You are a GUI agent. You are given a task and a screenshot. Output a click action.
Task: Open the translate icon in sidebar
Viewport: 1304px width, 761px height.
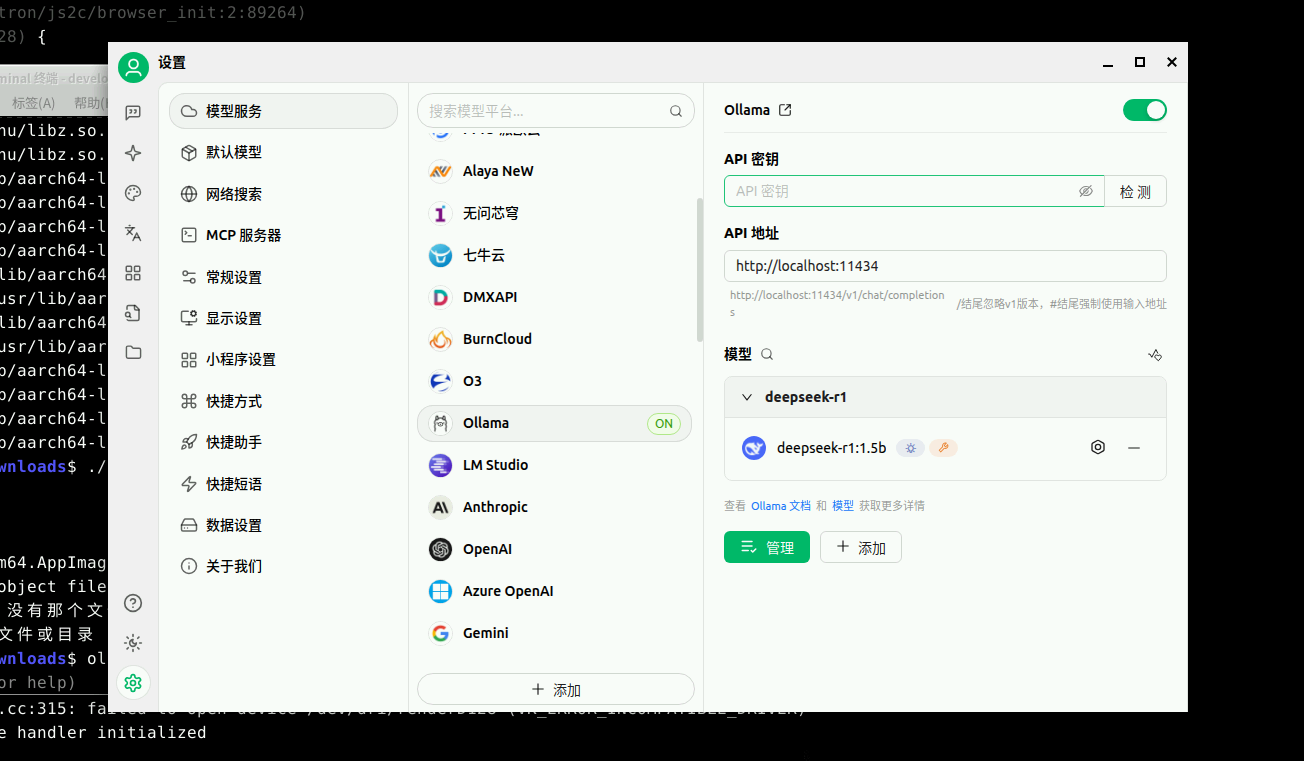133,233
